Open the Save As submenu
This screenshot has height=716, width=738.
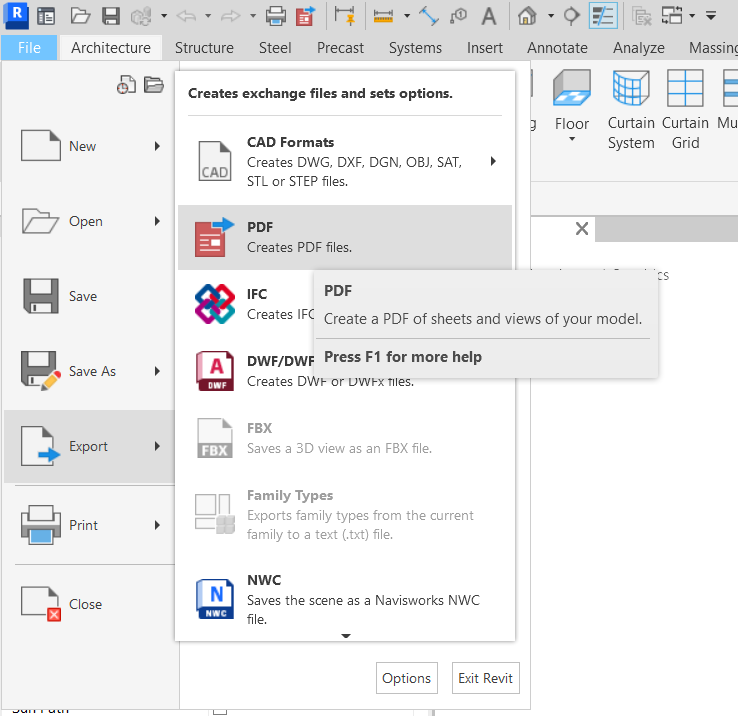point(89,371)
